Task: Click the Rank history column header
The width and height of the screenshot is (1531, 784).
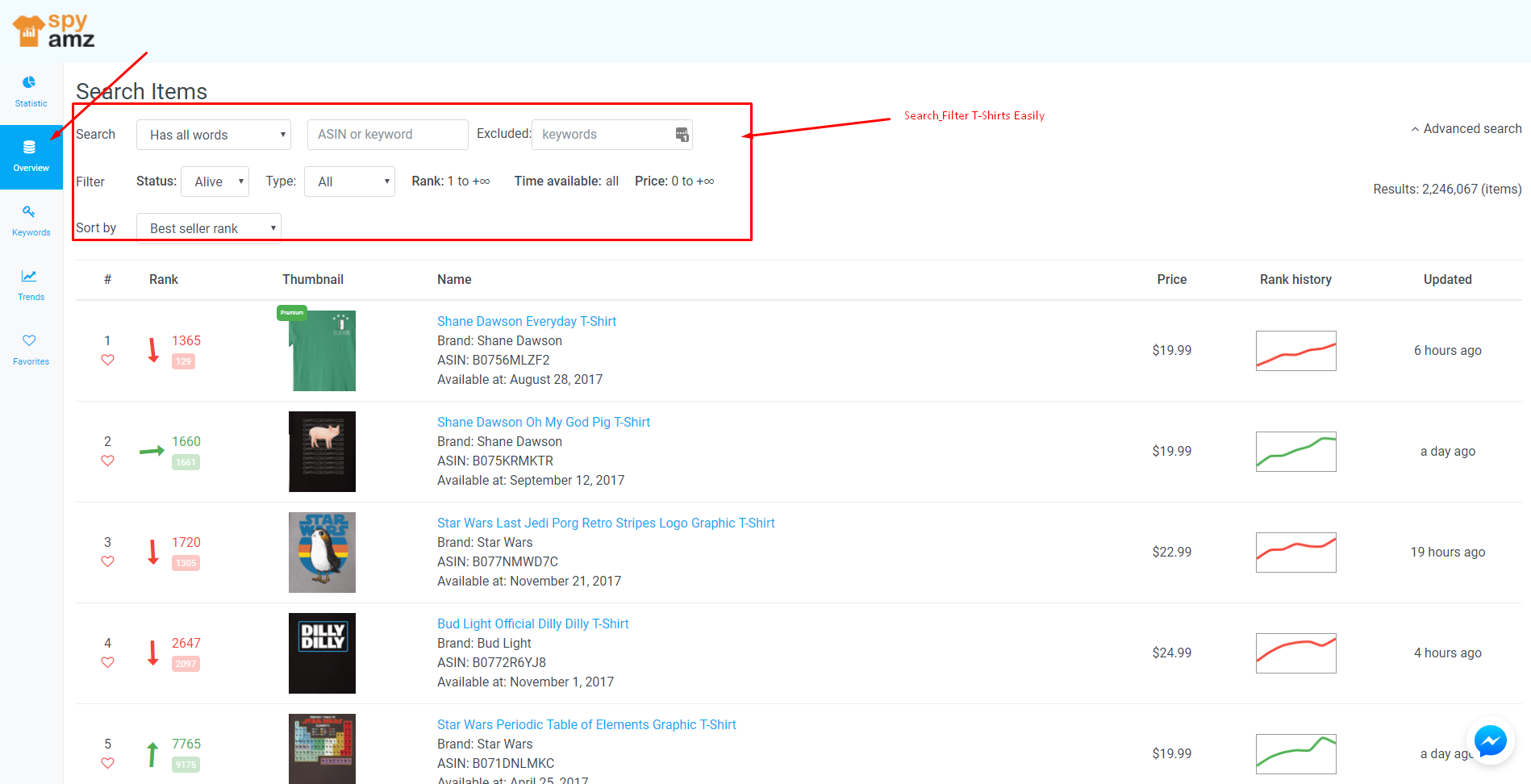Action: 1295,279
